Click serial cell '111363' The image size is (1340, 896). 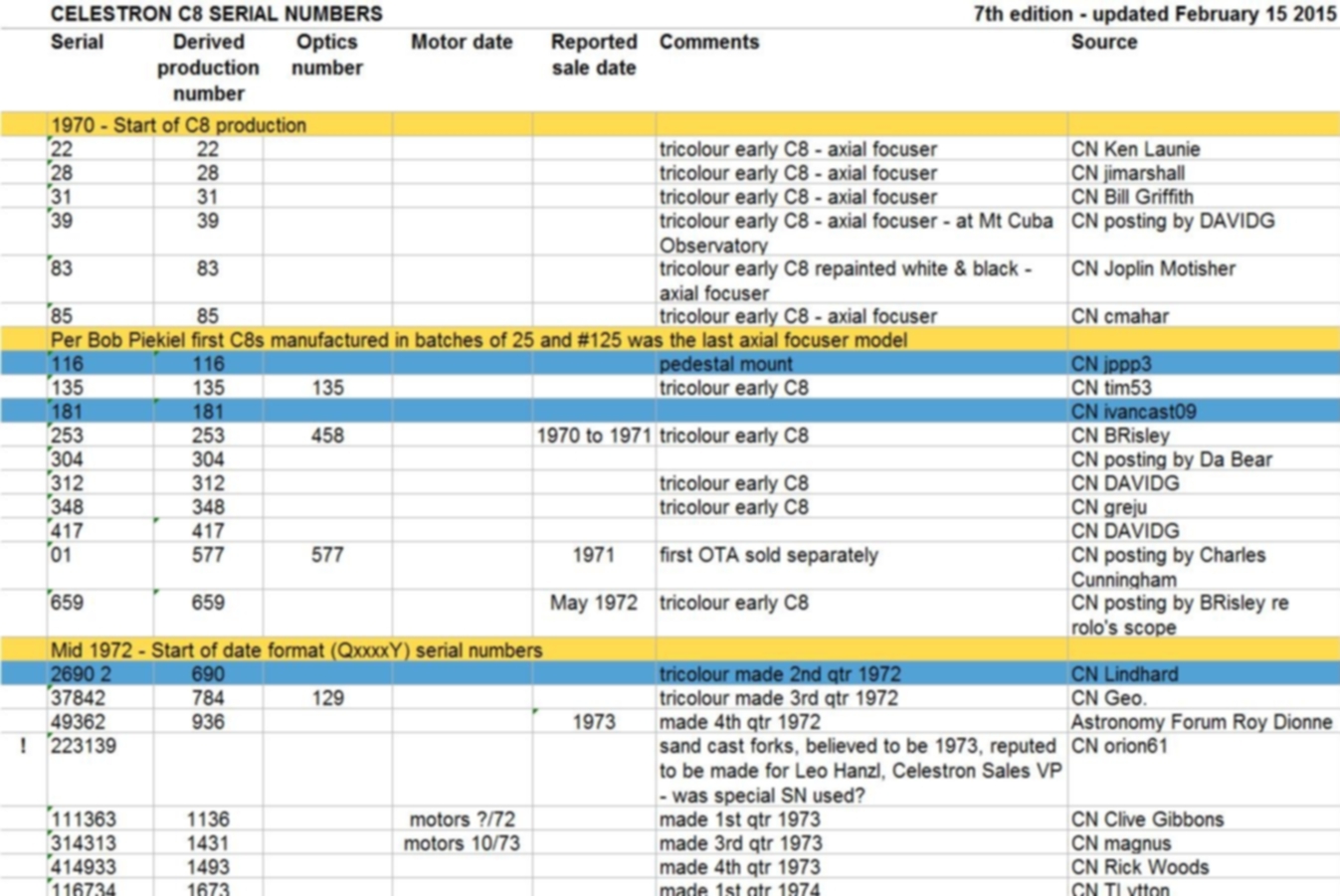point(83,819)
